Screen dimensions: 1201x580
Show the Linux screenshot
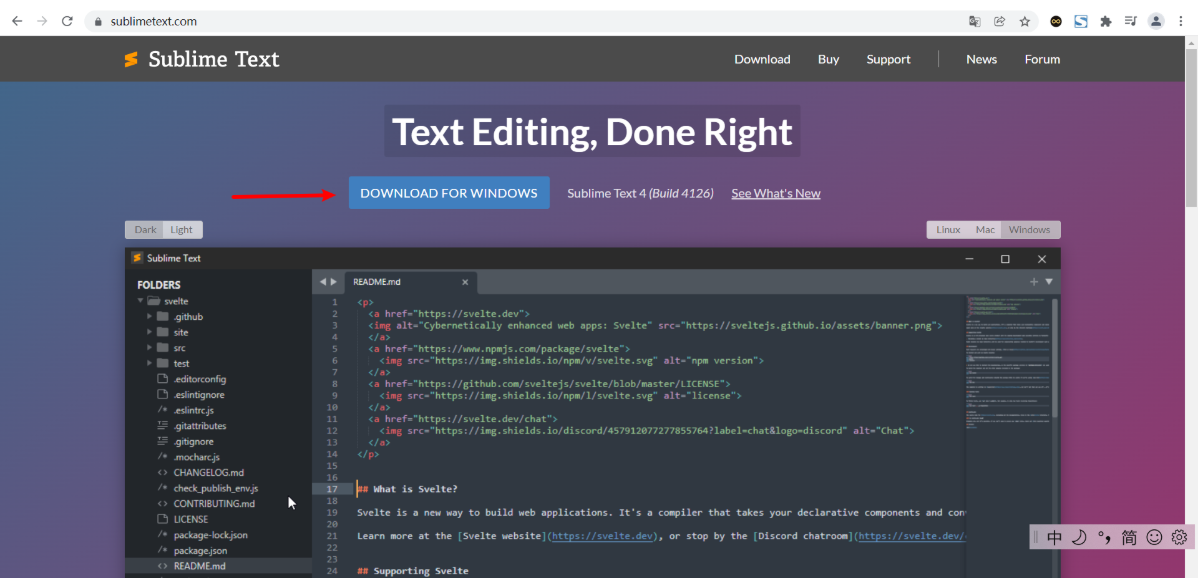pyautogui.click(x=948, y=230)
